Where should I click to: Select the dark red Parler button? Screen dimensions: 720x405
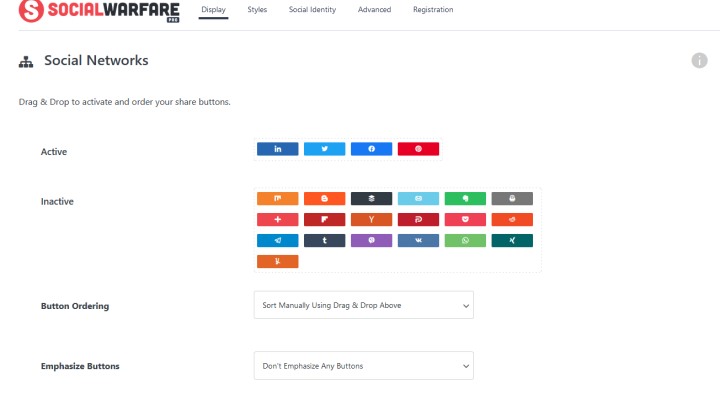(x=418, y=219)
